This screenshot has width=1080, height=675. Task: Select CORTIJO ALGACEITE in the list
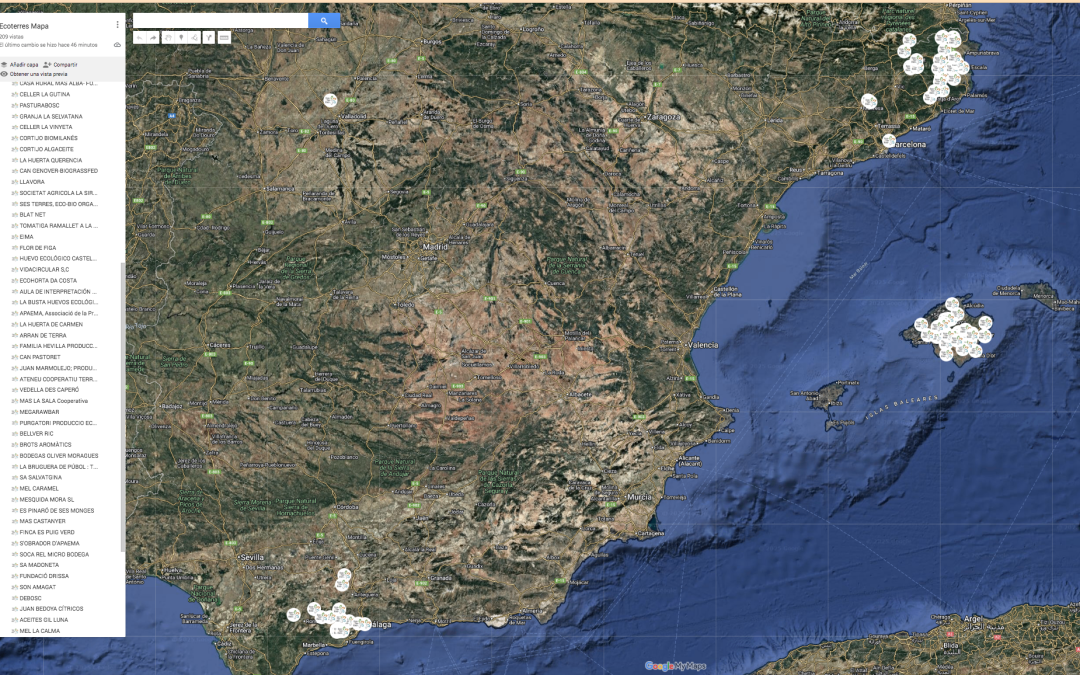click(x=46, y=149)
